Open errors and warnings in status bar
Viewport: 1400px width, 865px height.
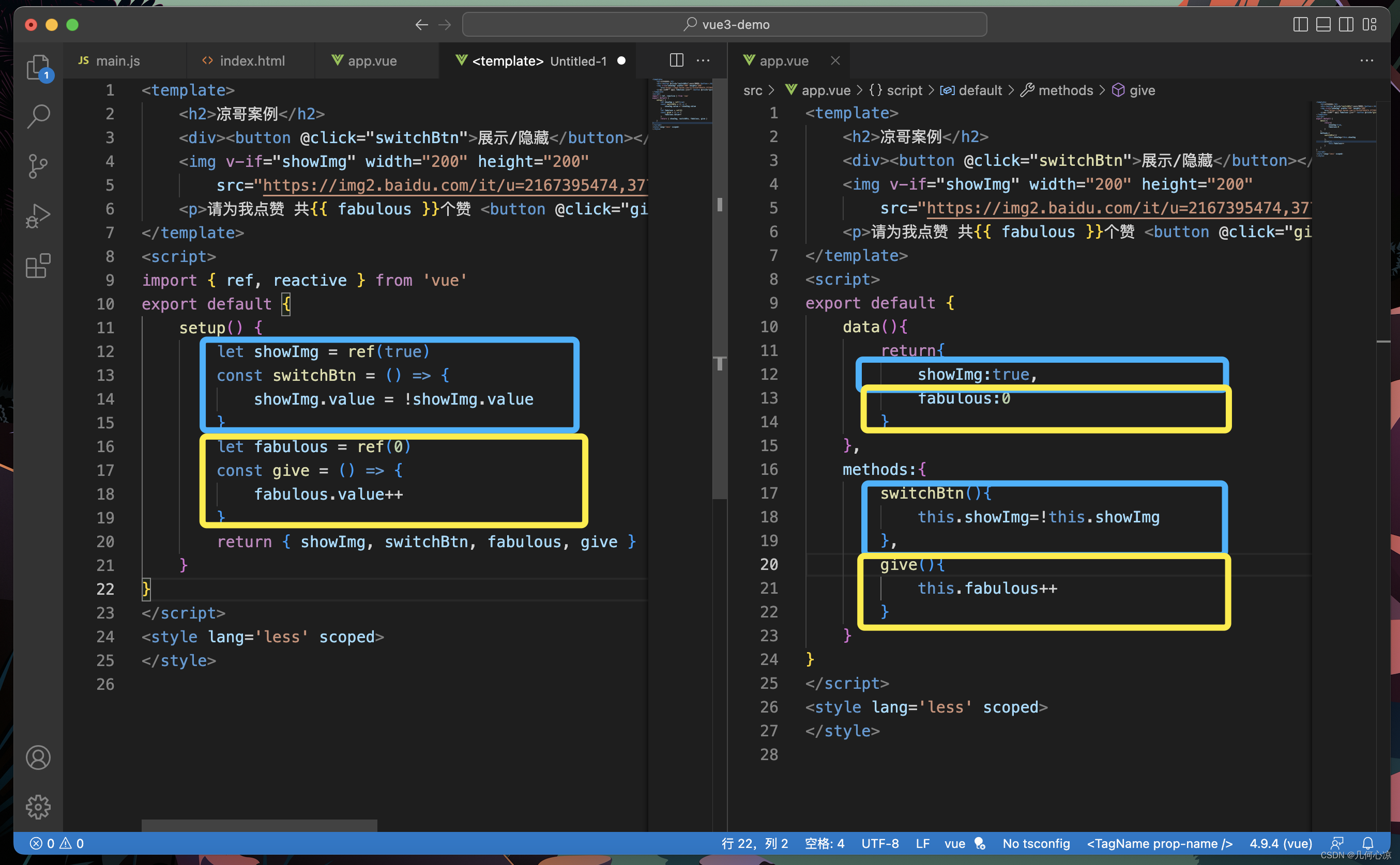click(57, 843)
